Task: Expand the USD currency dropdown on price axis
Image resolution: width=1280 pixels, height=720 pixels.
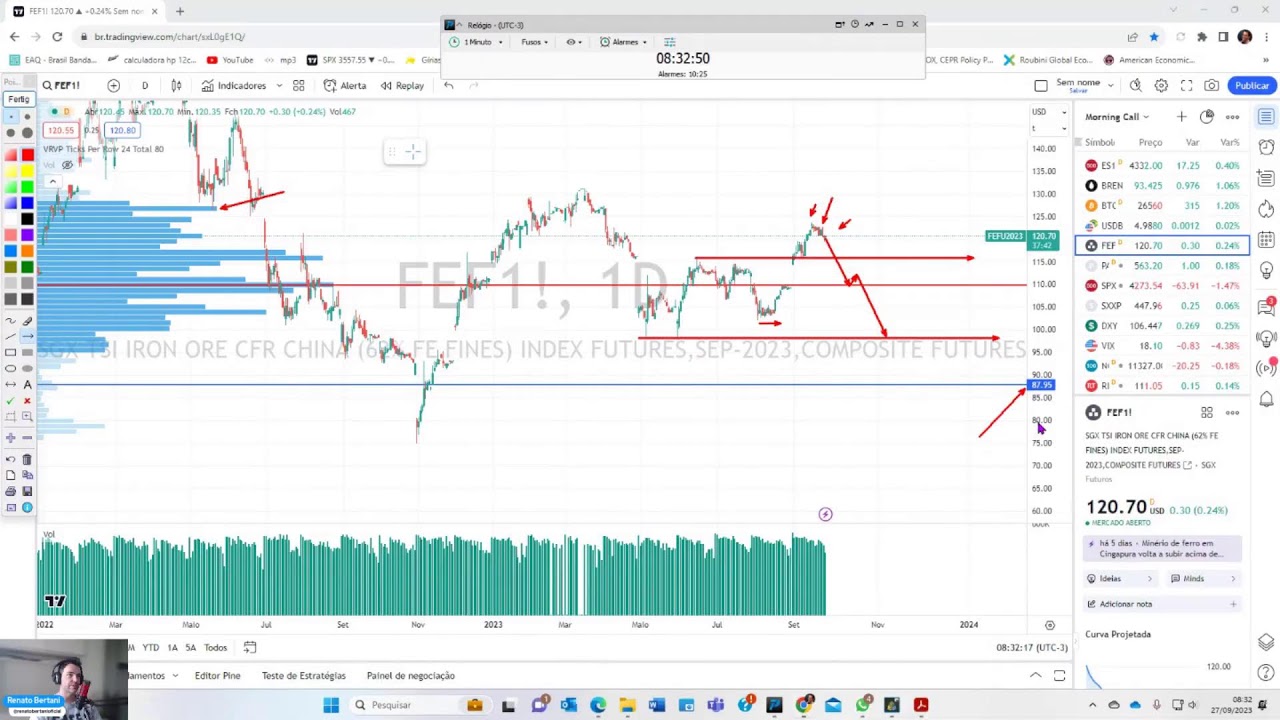Action: (1048, 111)
